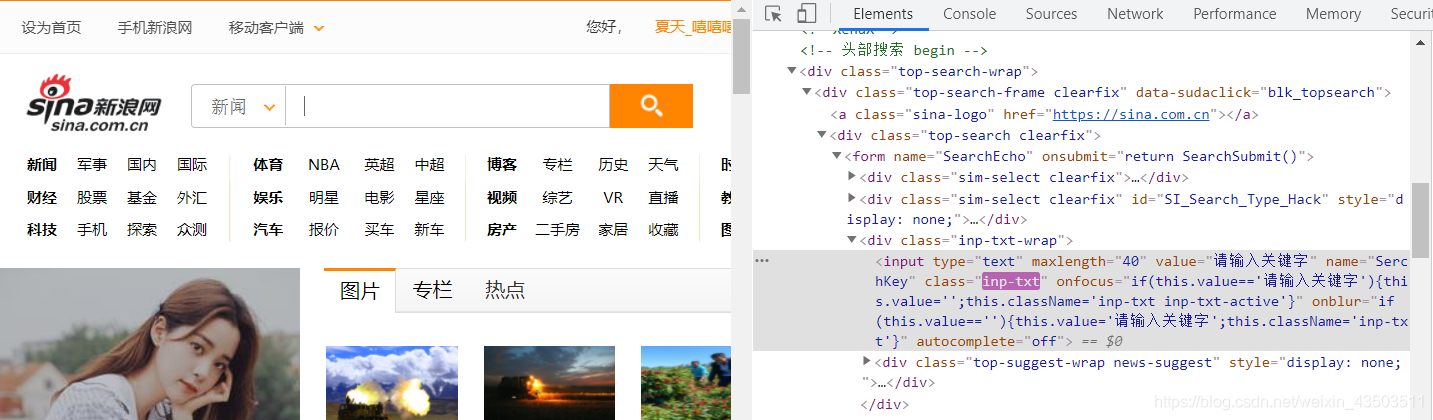Viewport: 1433px width, 420px height.
Task: Open the 移动客户端 dropdown arrow
Action: [x=319, y=28]
